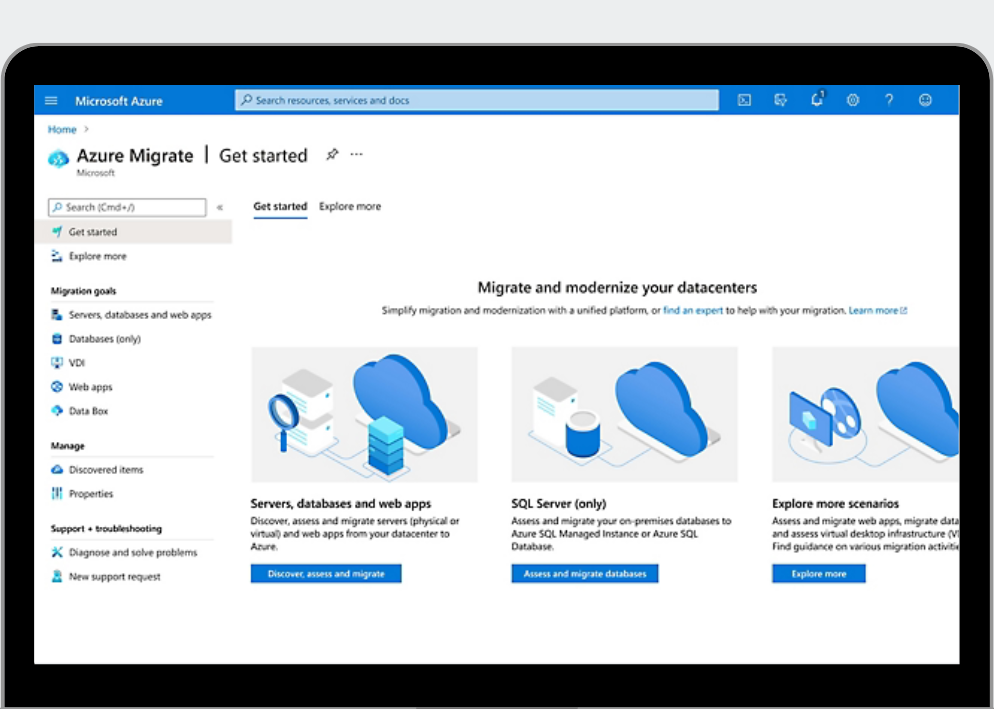The width and height of the screenshot is (994, 709).
Task: Click the Diagnose and solve problems wrench icon
Action: (57, 552)
